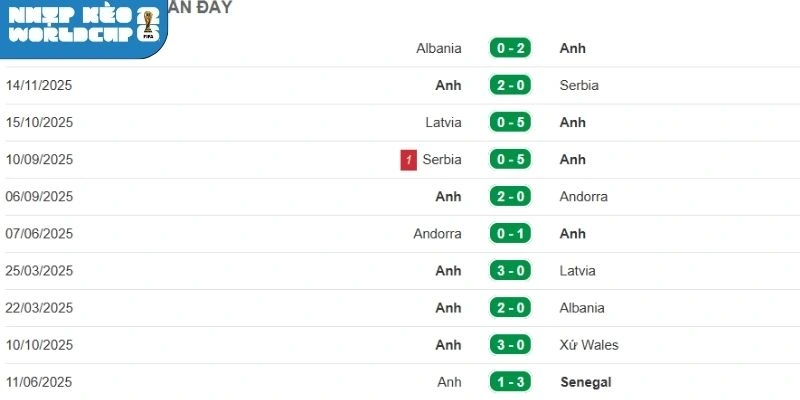800x400 pixels.
Task: Select the 25/03/2025 match date
Action: click(x=39, y=271)
